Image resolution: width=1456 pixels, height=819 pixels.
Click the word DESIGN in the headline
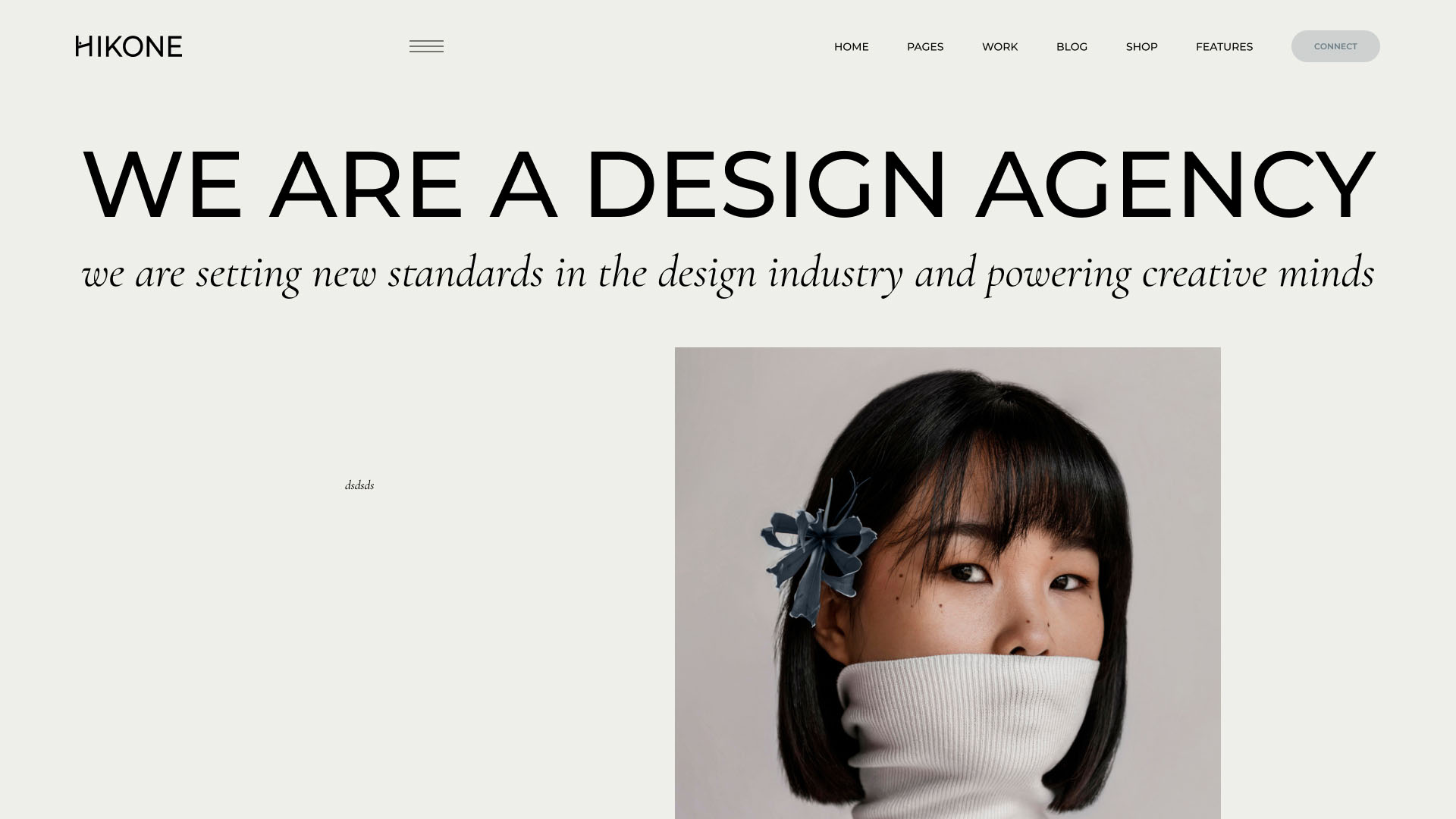coord(766,185)
